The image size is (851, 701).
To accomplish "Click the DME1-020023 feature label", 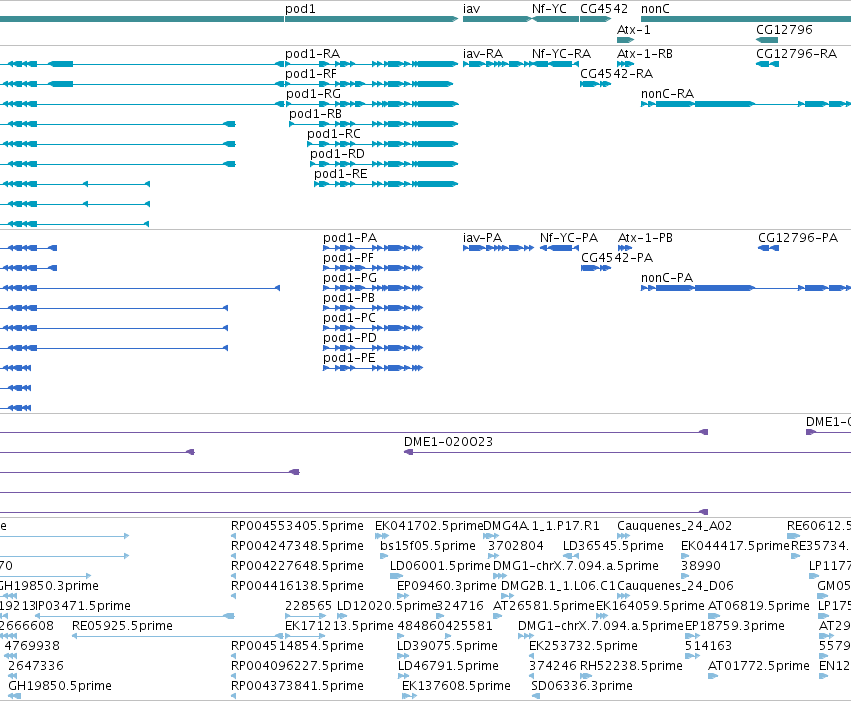I will click(x=448, y=442).
